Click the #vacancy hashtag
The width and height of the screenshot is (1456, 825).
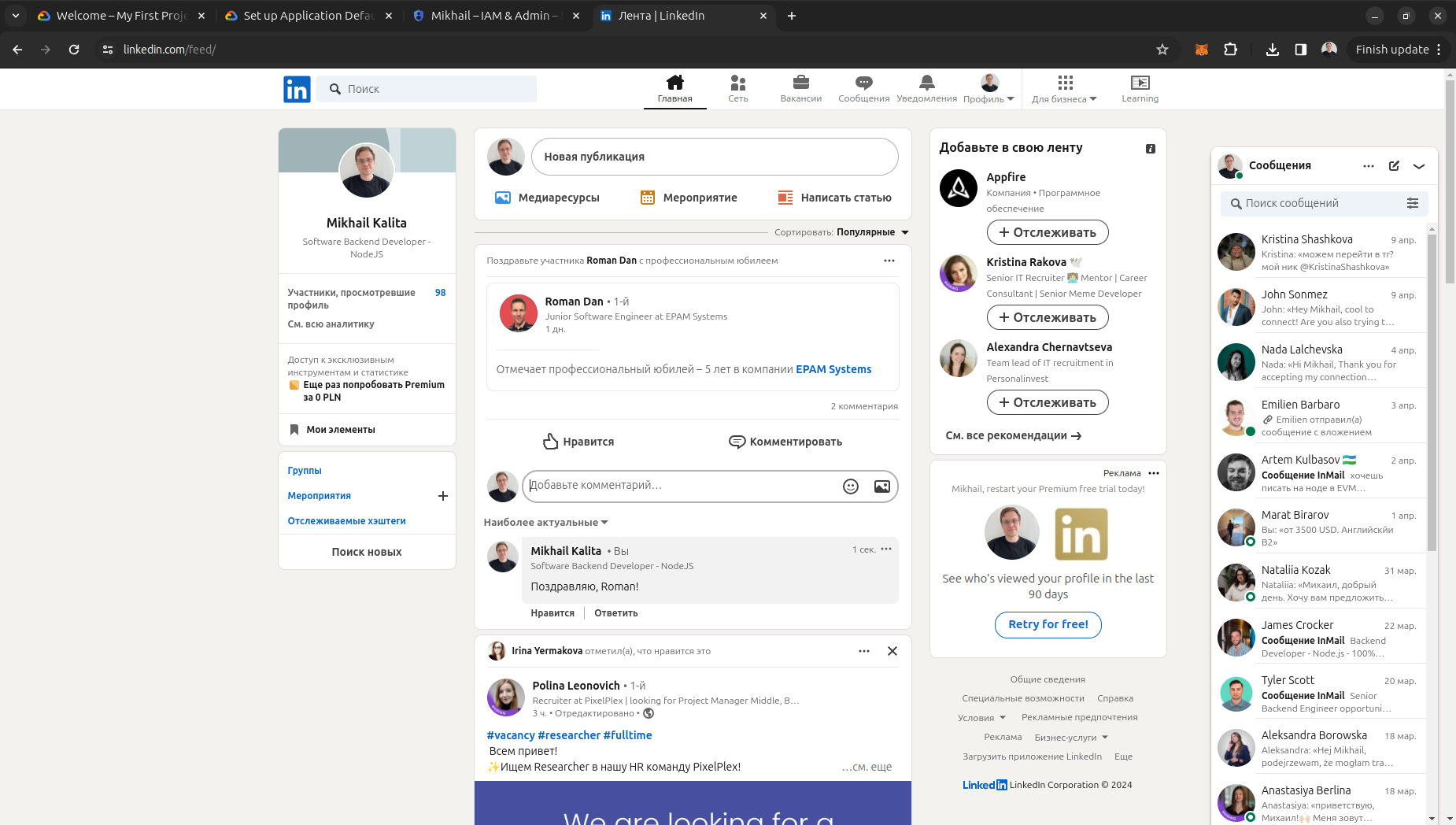511,735
